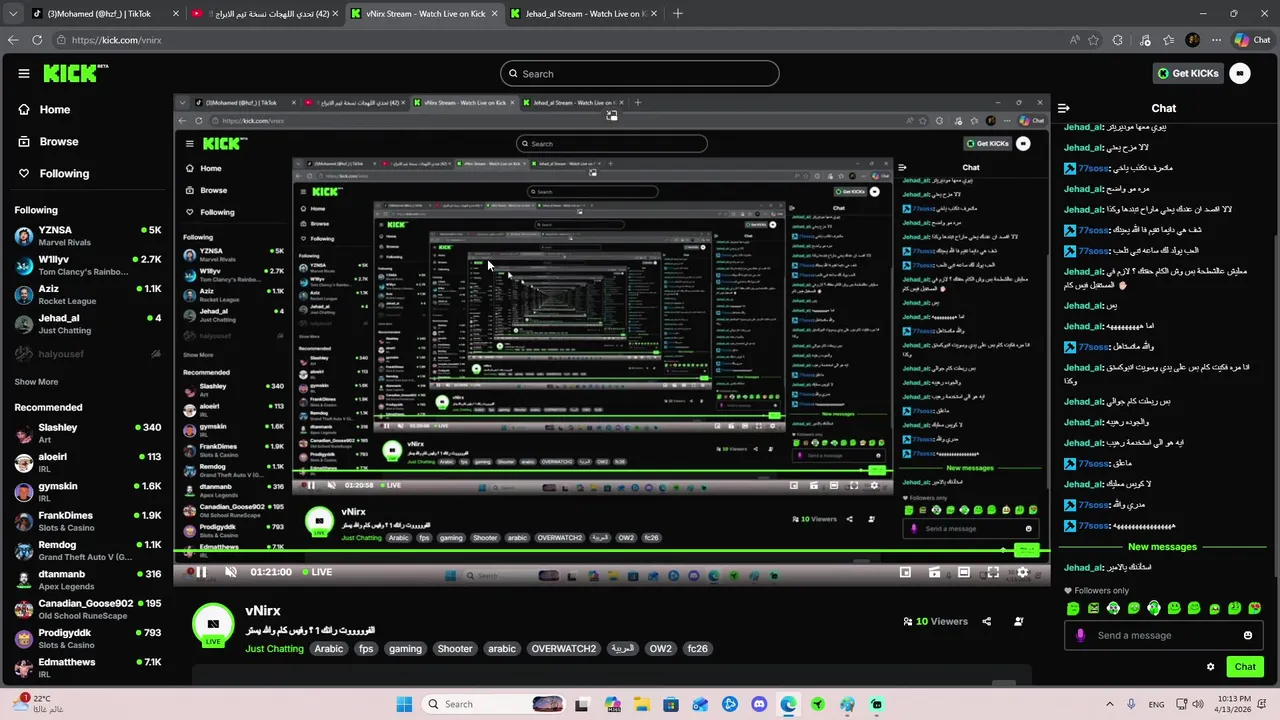
Task: Close the vNirx Stream tab
Action: pyautogui.click(x=494, y=14)
